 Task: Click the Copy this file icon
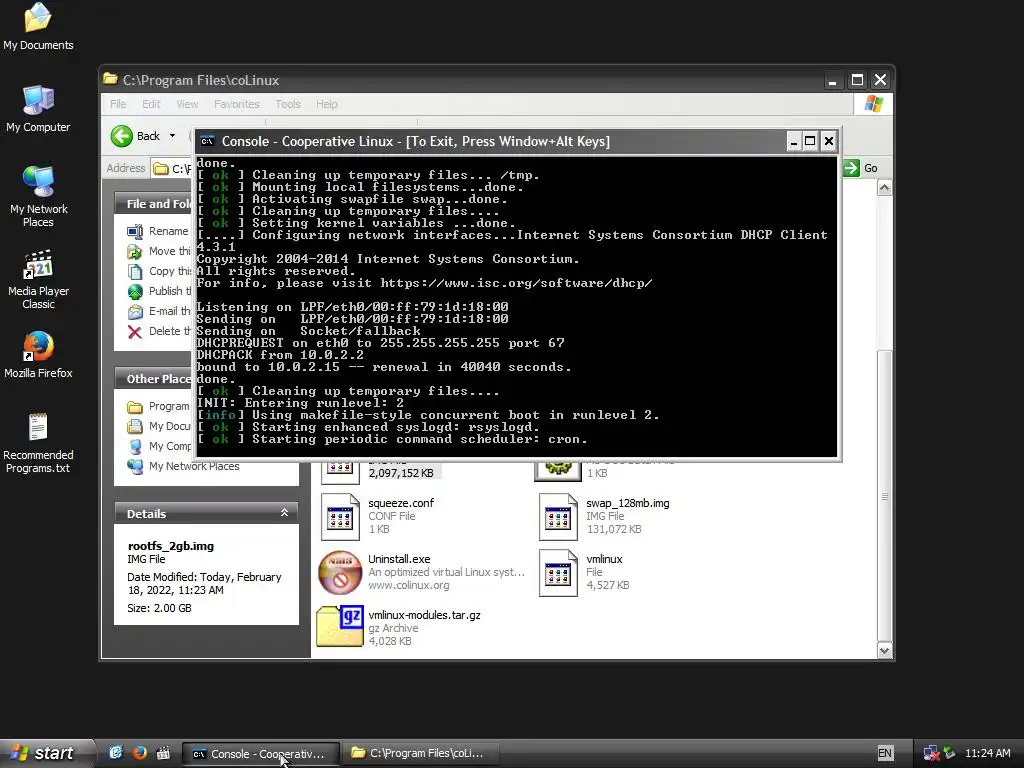pyautogui.click(x=135, y=272)
